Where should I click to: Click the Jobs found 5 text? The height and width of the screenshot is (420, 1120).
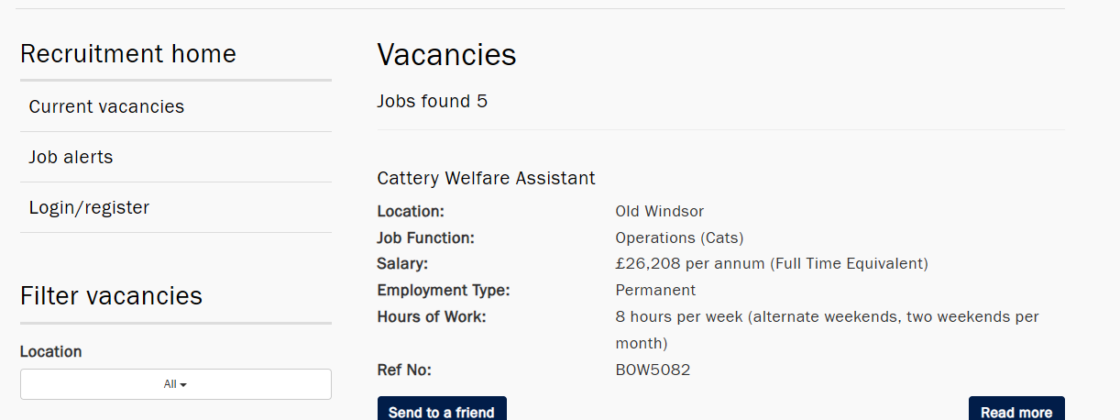(x=432, y=102)
